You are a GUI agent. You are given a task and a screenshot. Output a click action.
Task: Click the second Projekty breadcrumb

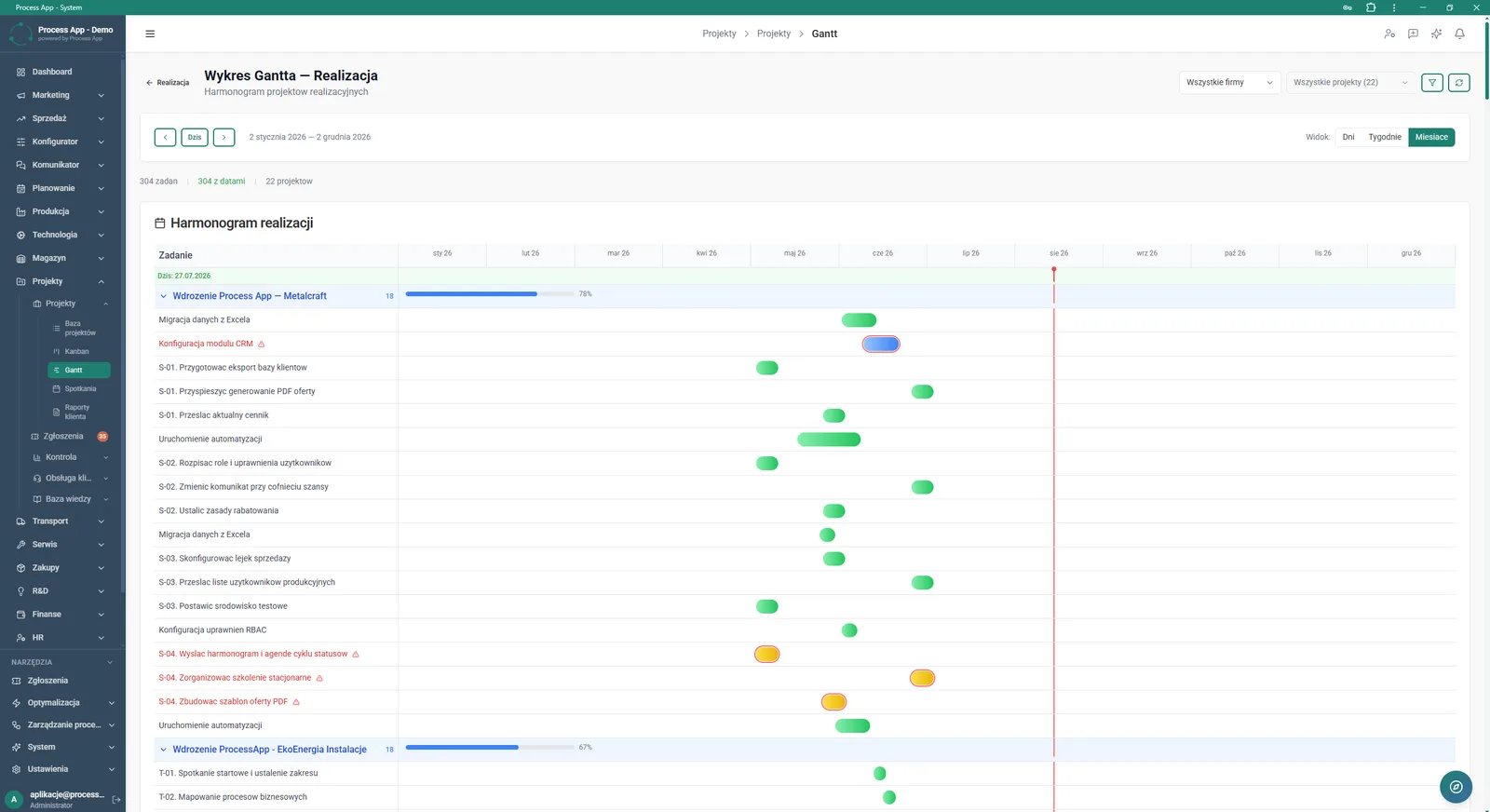click(x=774, y=34)
